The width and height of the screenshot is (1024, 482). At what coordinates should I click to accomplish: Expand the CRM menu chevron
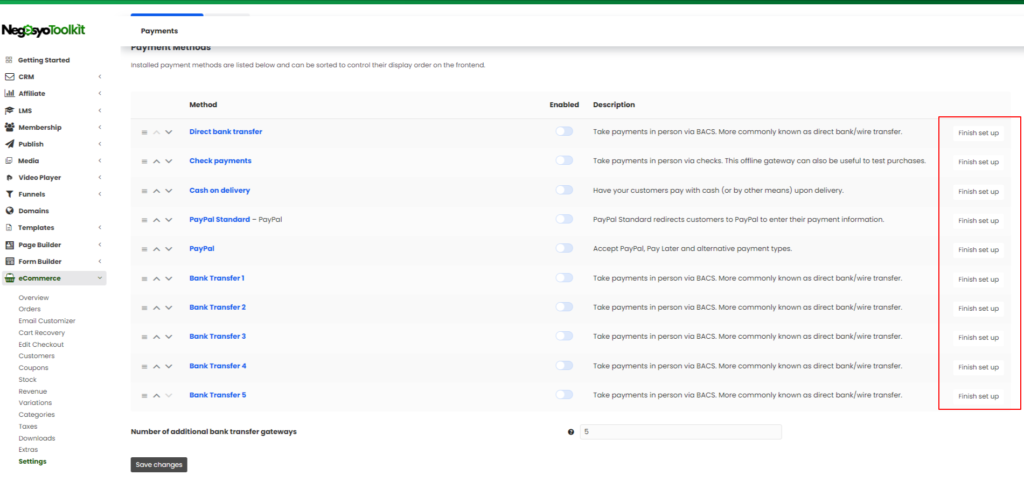click(x=100, y=76)
